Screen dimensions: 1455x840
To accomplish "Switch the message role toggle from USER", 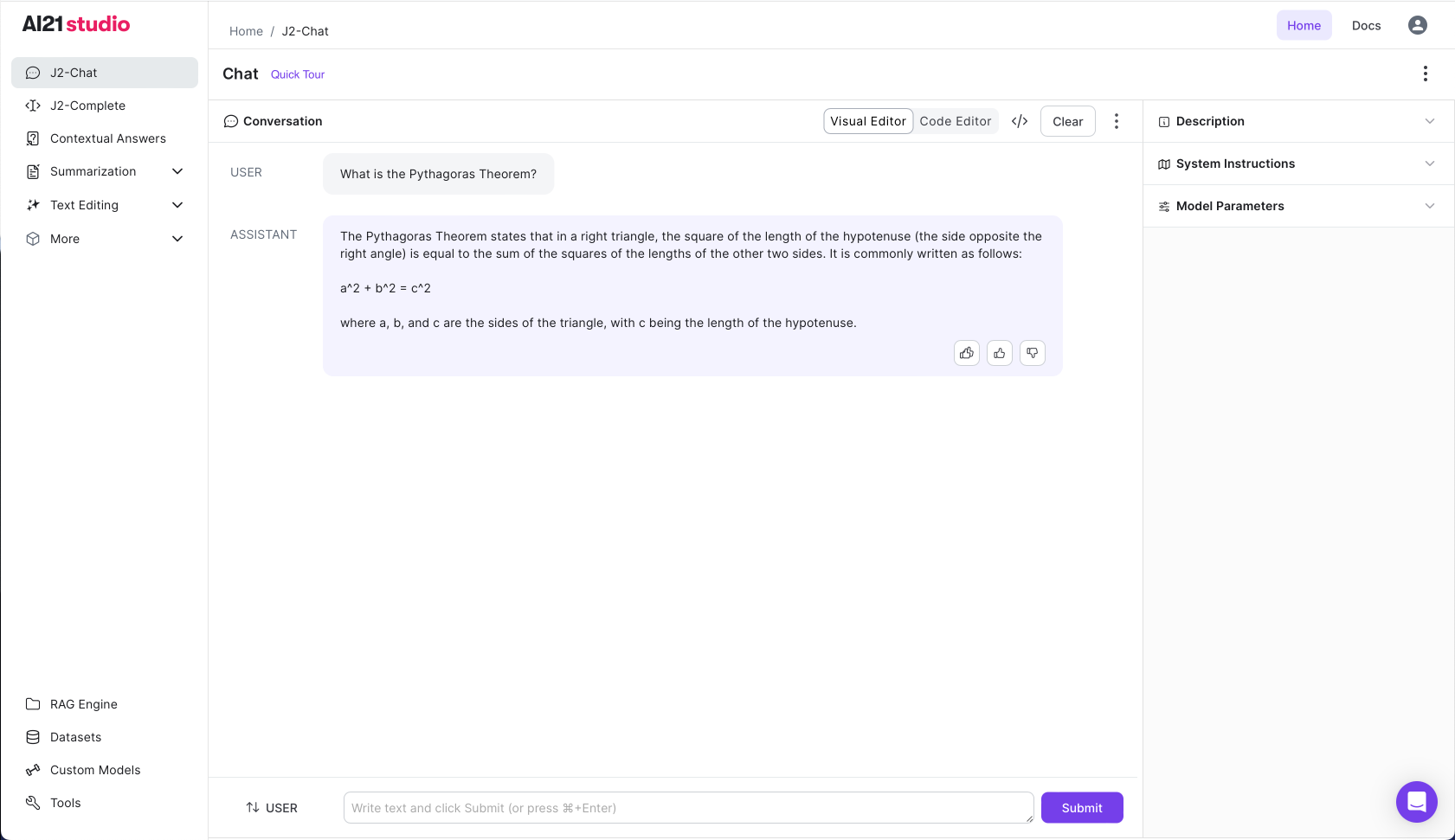I will click(x=272, y=808).
